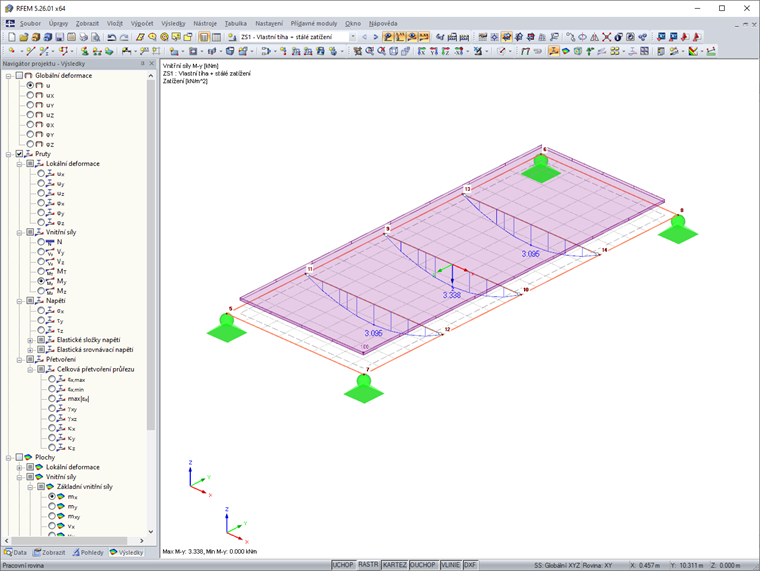Toggle DXF in status bar
760x571 pixels.
(x=470, y=565)
